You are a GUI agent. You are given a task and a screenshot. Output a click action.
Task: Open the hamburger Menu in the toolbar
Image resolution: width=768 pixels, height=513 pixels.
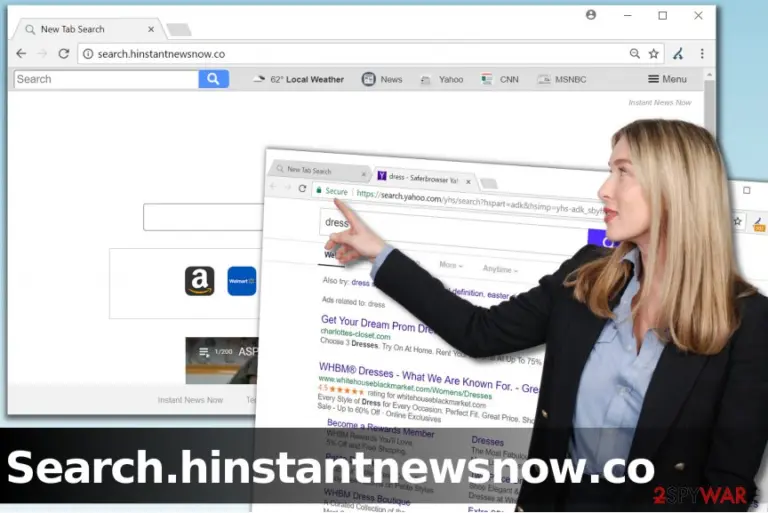pos(667,79)
